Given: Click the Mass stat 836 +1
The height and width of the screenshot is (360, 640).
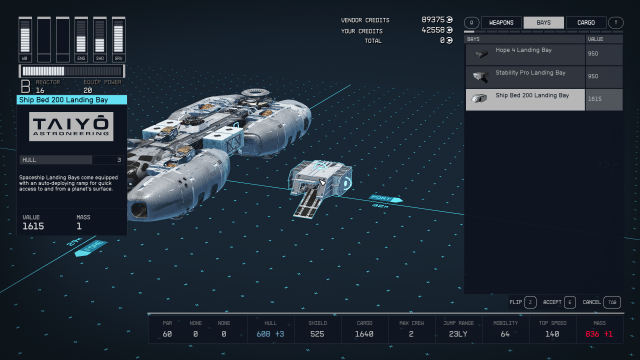Looking at the screenshot, I should tap(599, 334).
